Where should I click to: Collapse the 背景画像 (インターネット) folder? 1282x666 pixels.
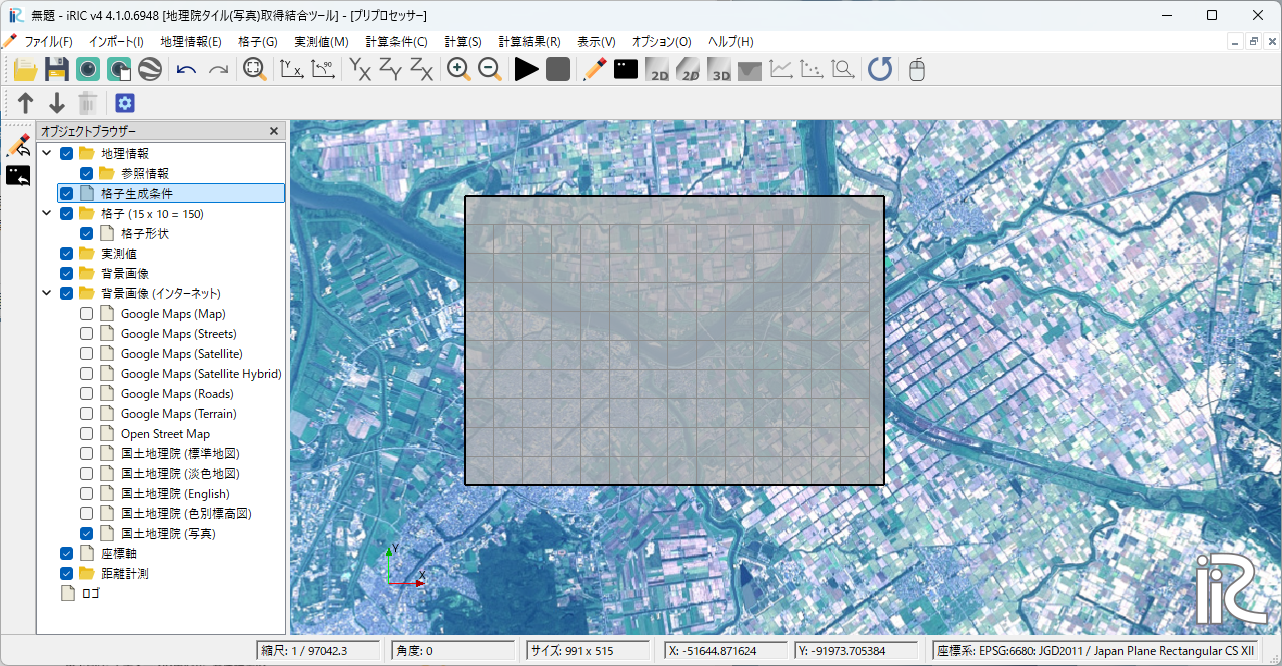[x=47, y=294]
